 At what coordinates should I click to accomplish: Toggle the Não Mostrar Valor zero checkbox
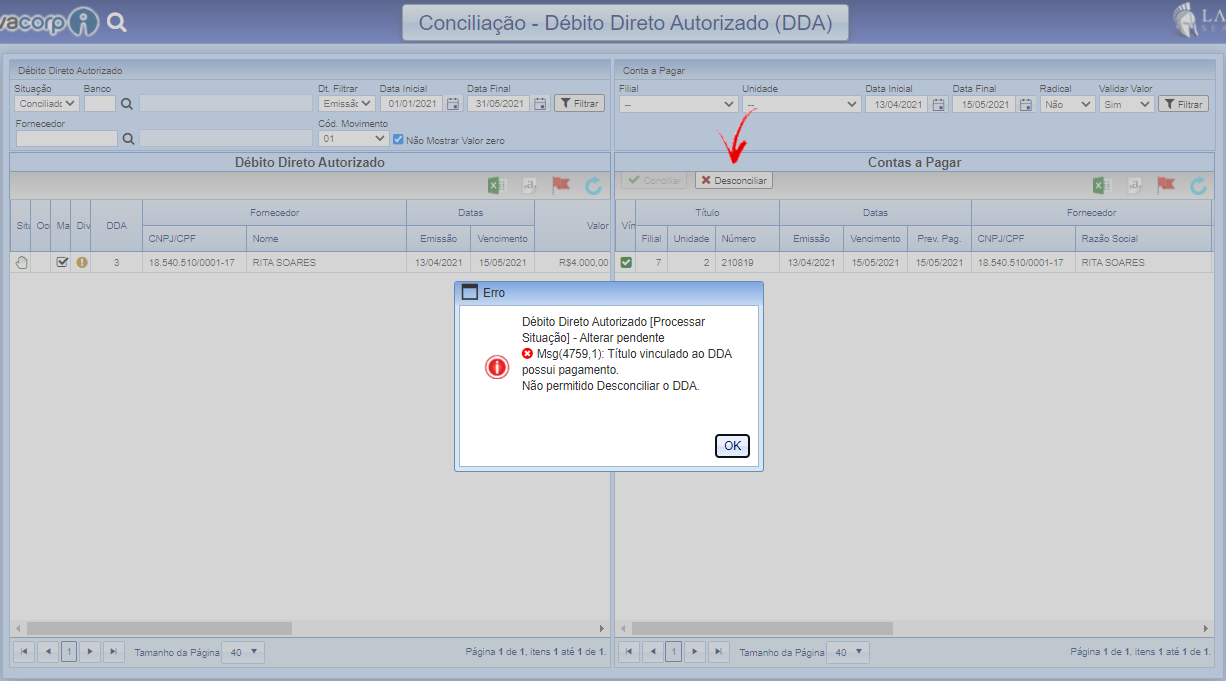click(x=398, y=140)
